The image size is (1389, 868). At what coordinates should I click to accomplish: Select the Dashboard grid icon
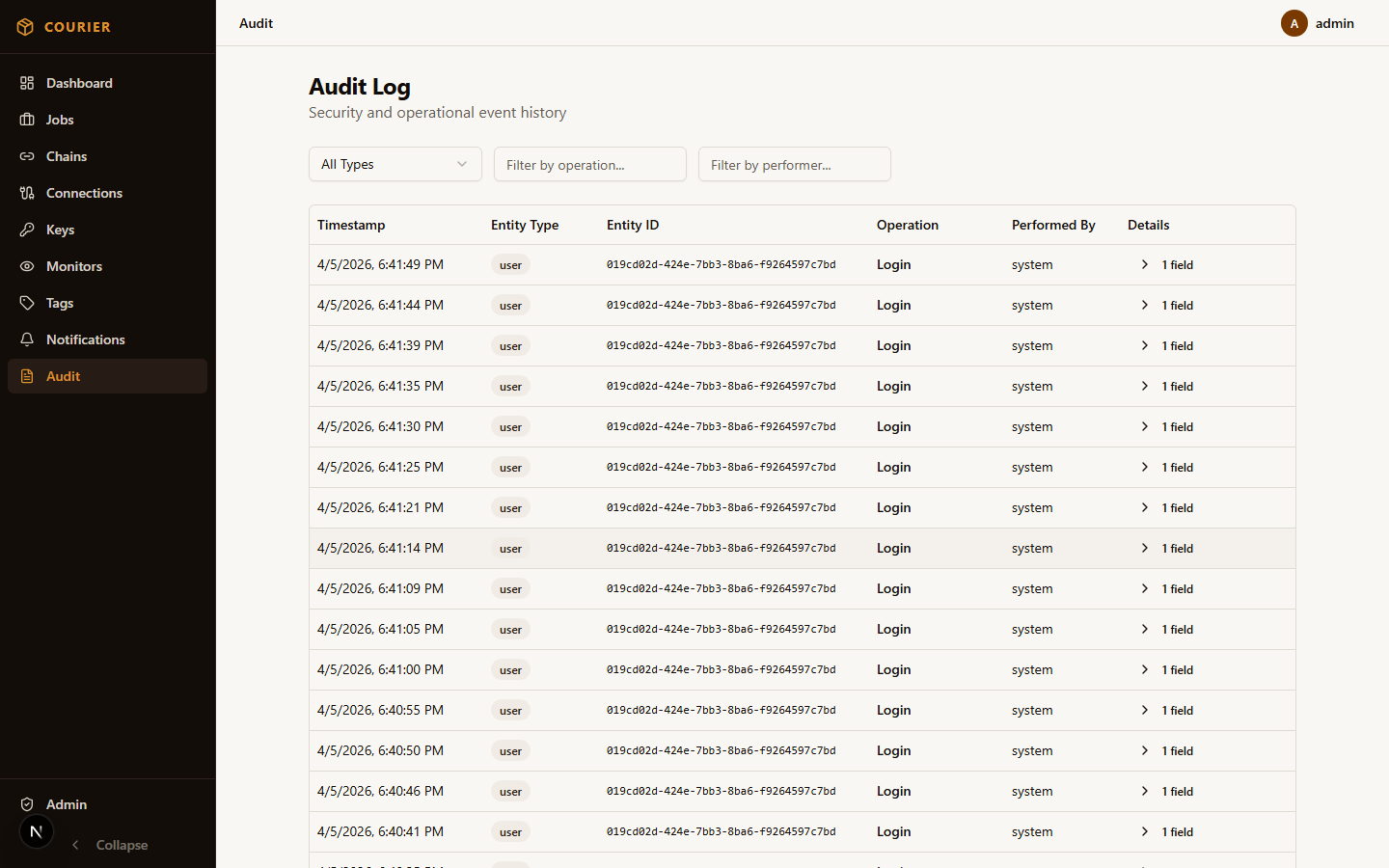point(26,83)
